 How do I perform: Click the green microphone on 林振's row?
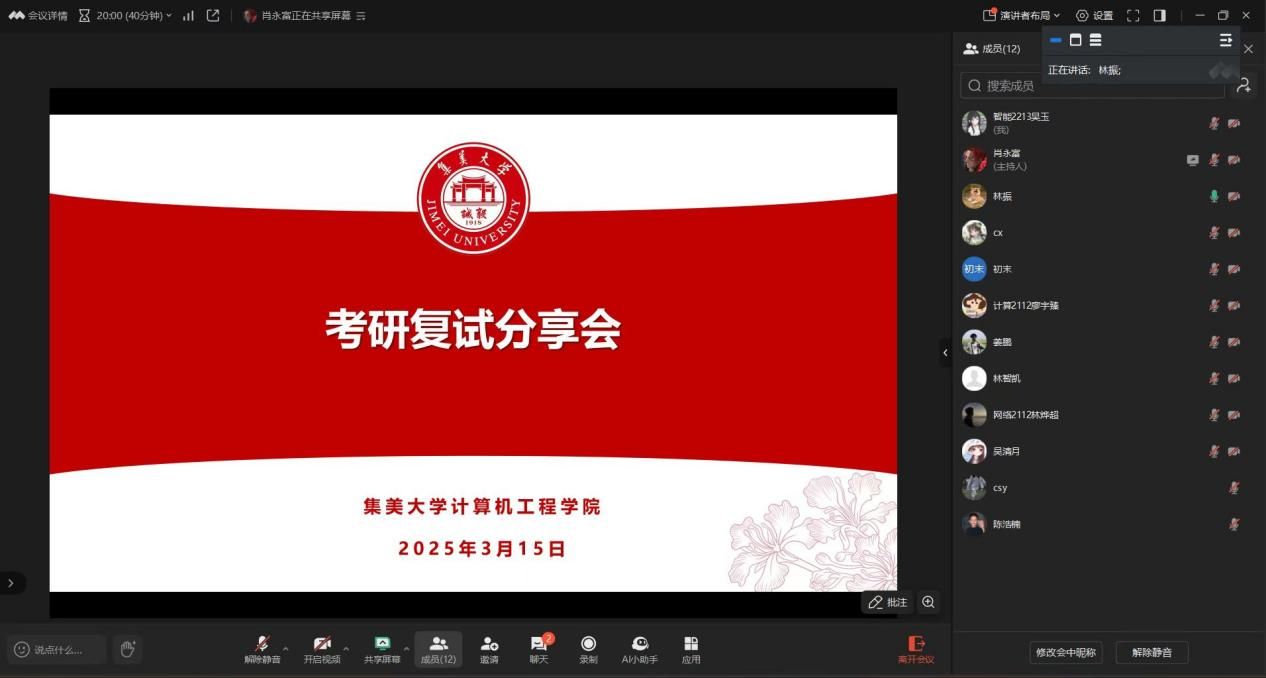click(x=1214, y=196)
